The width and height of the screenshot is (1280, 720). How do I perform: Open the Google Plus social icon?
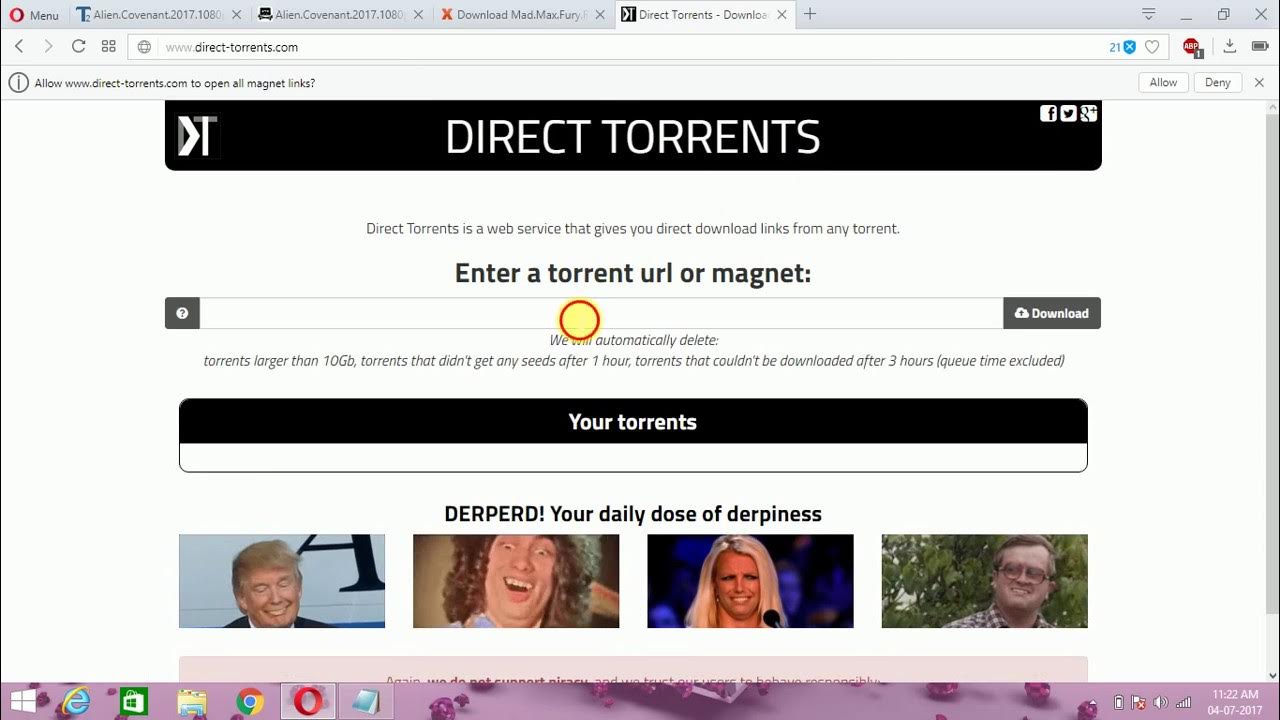1088,113
